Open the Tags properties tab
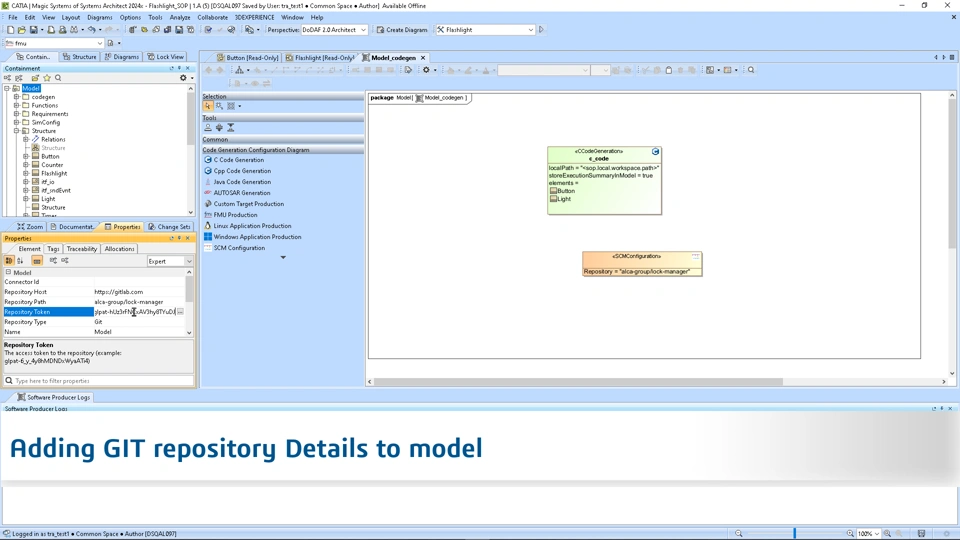 click(53, 249)
